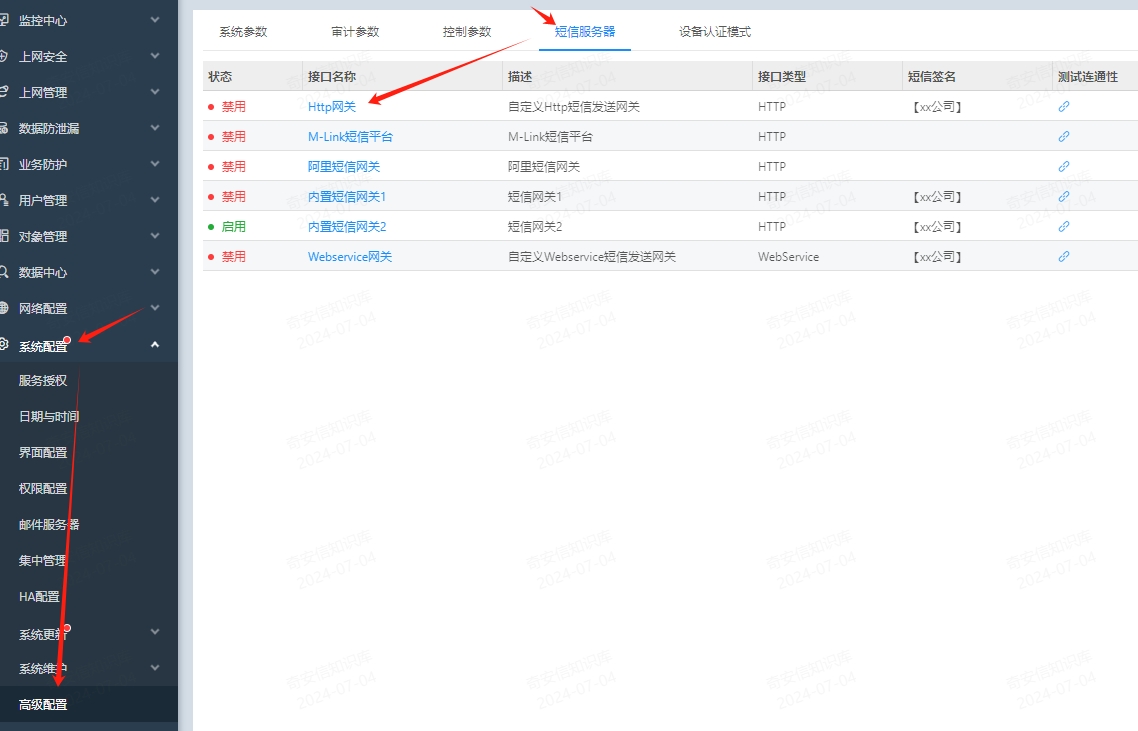
Task: Test connectivity for Http网关 row
Action: click(1063, 106)
